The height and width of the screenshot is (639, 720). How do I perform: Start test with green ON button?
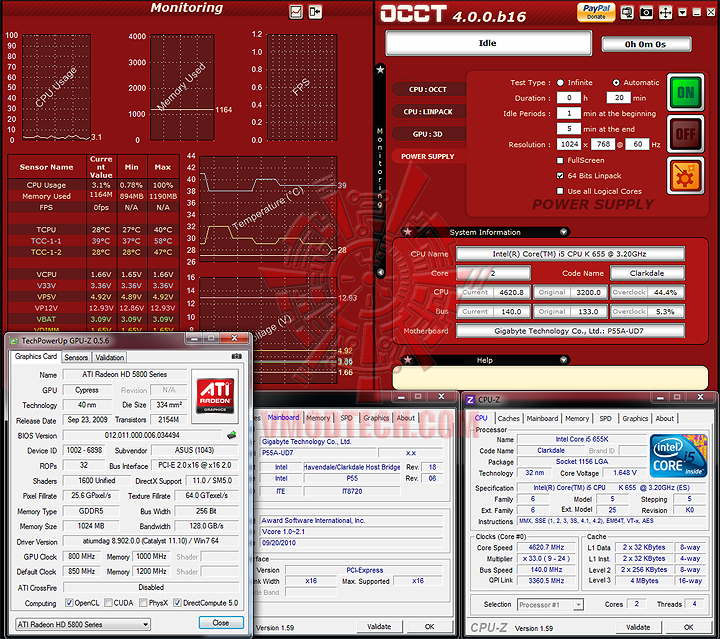686,93
